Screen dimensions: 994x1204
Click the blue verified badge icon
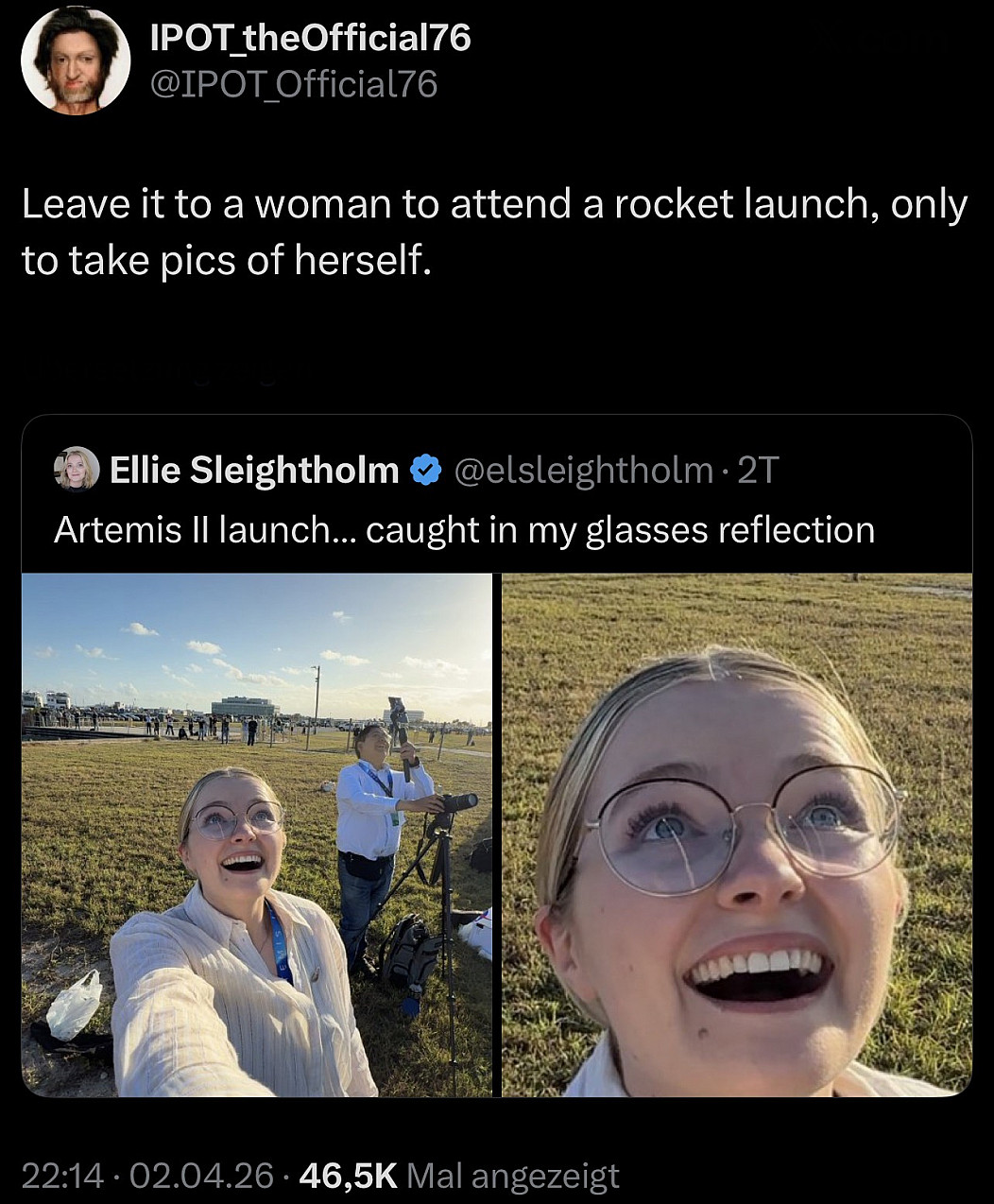[x=427, y=470]
